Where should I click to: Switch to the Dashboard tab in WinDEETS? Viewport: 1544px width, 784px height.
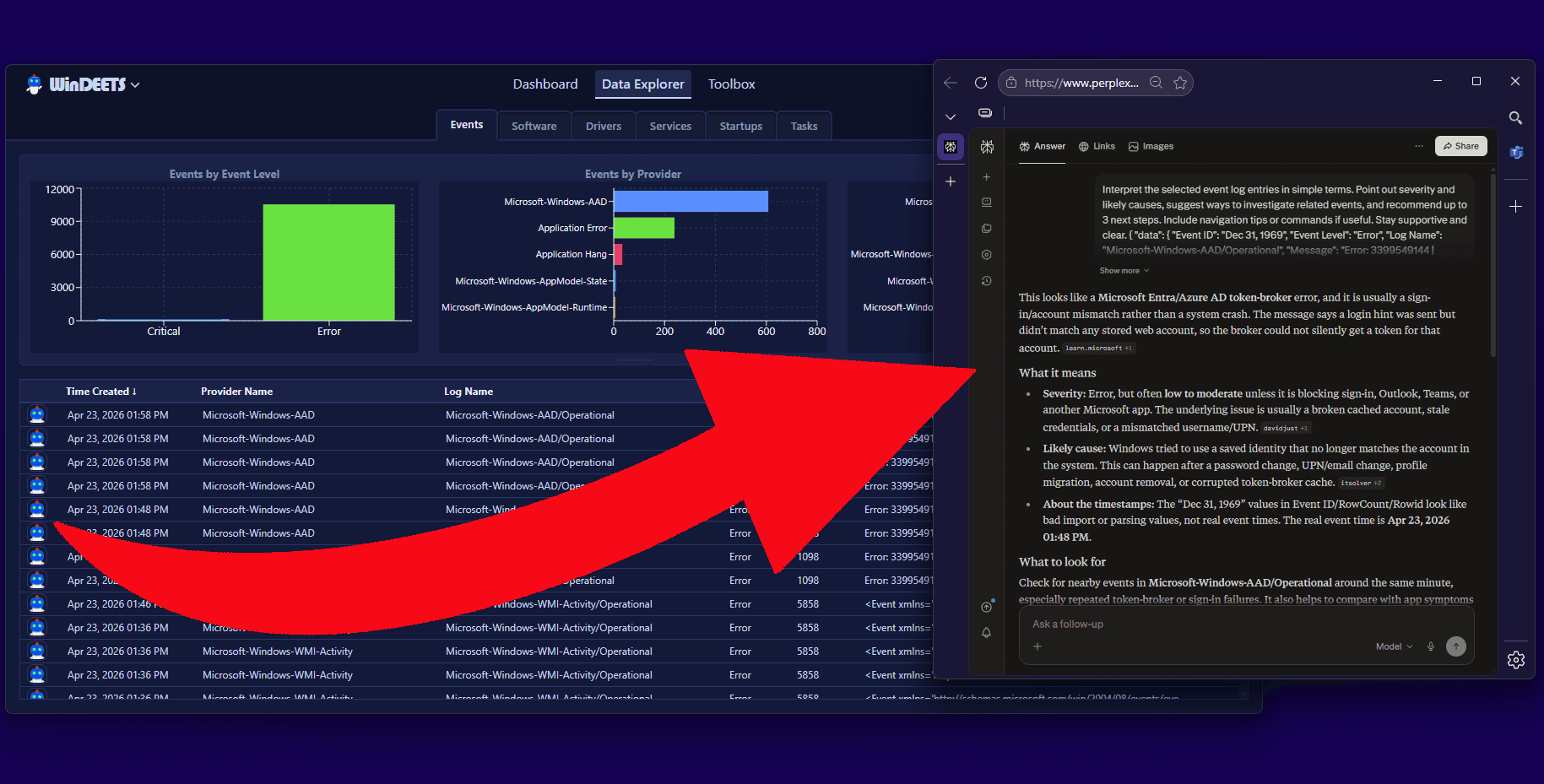[x=545, y=84]
